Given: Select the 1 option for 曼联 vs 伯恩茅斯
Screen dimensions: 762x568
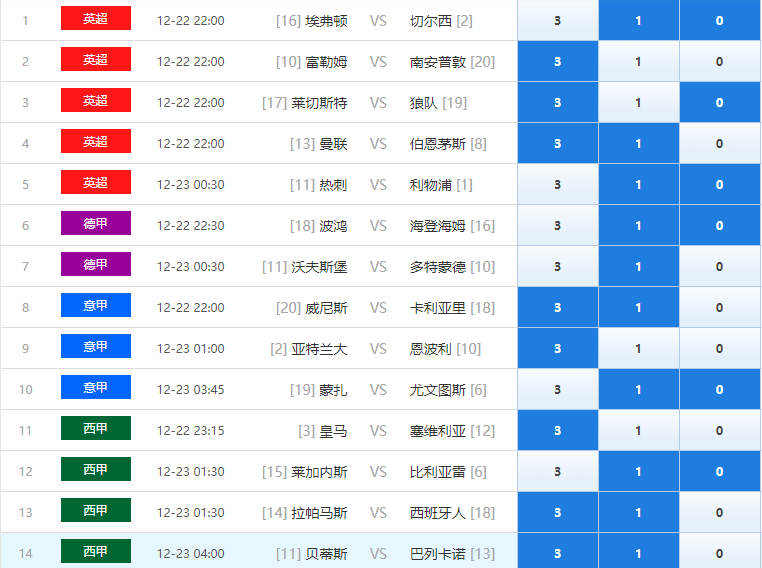Looking at the screenshot, I should (x=639, y=143).
